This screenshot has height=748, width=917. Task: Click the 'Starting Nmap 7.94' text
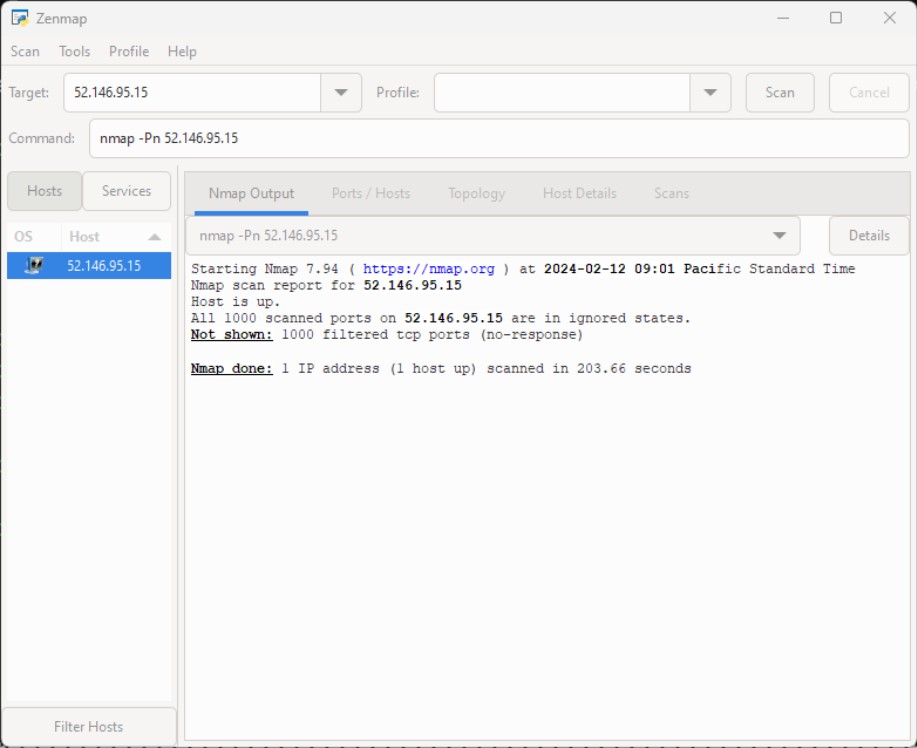pyautogui.click(x=264, y=269)
